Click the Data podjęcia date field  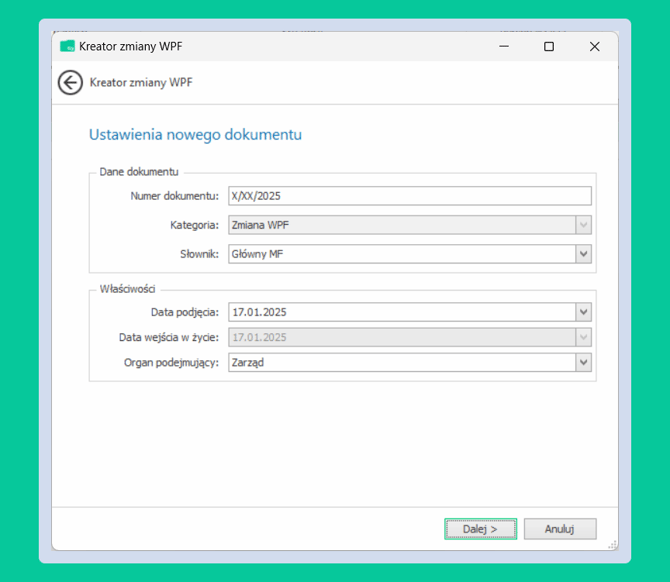(402, 312)
